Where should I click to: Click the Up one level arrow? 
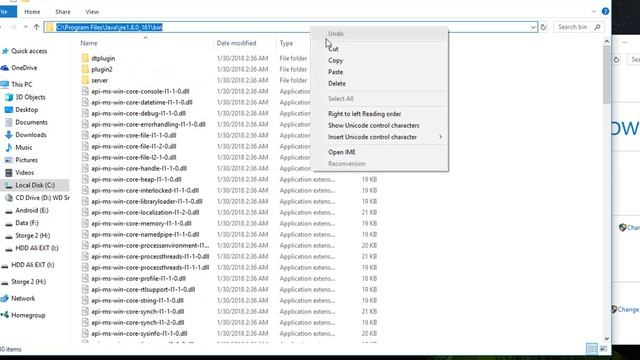(x=36, y=27)
